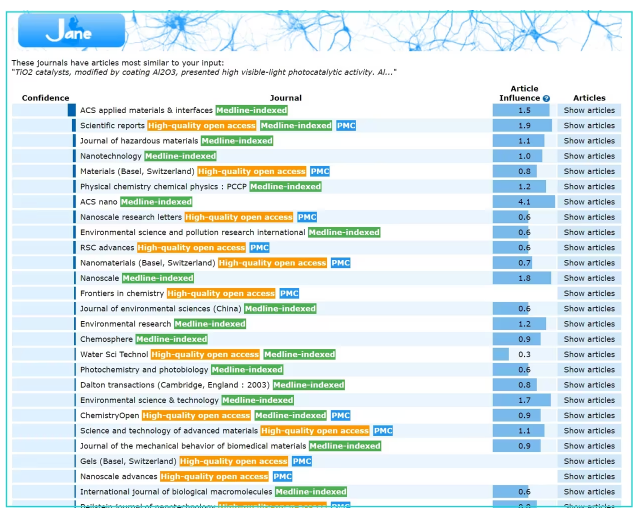
Task: Click PMC tag beside ChemistryOpen
Action: [x=340, y=415]
